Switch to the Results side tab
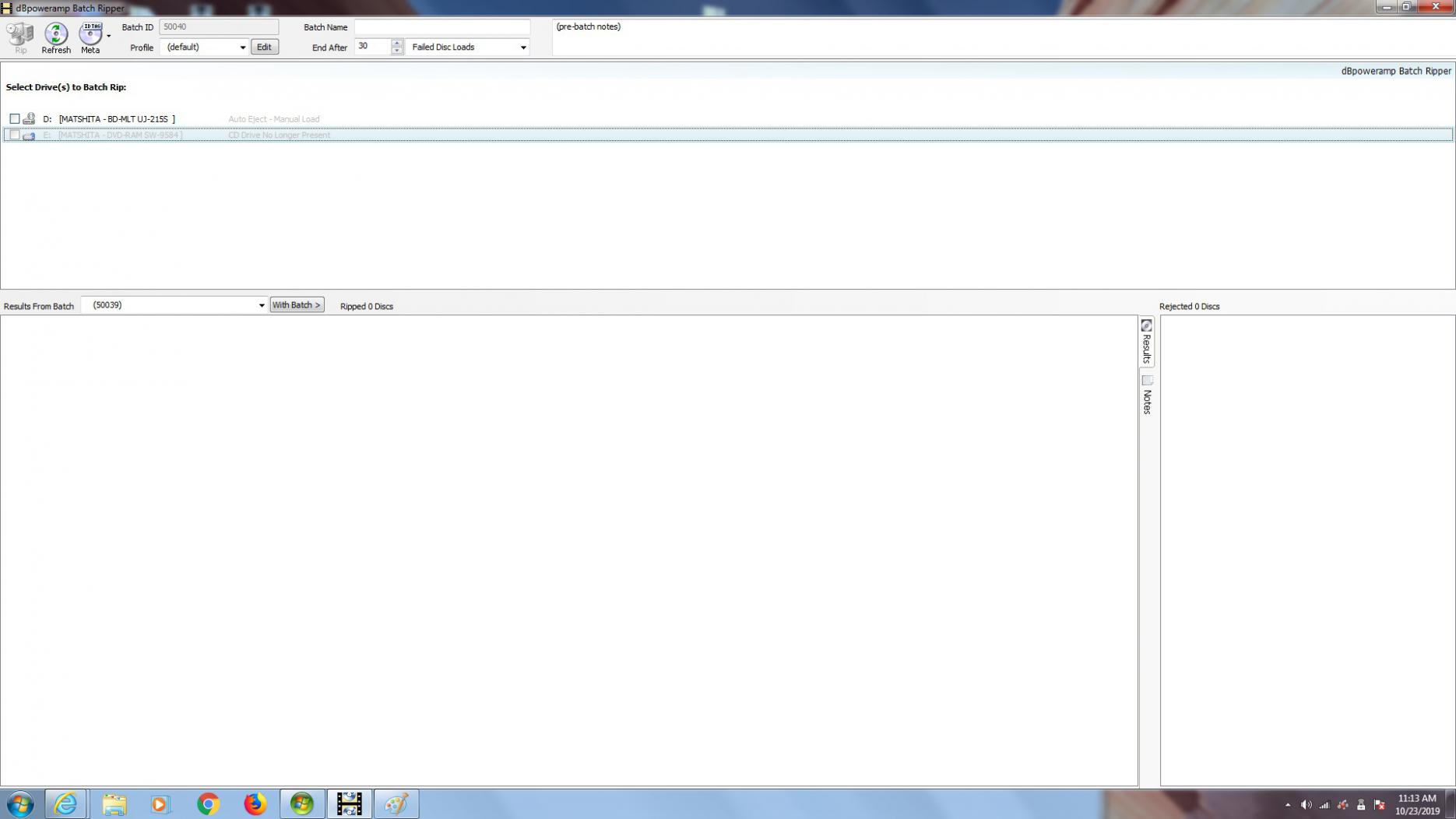Image resolution: width=1456 pixels, height=819 pixels. [x=1147, y=341]
